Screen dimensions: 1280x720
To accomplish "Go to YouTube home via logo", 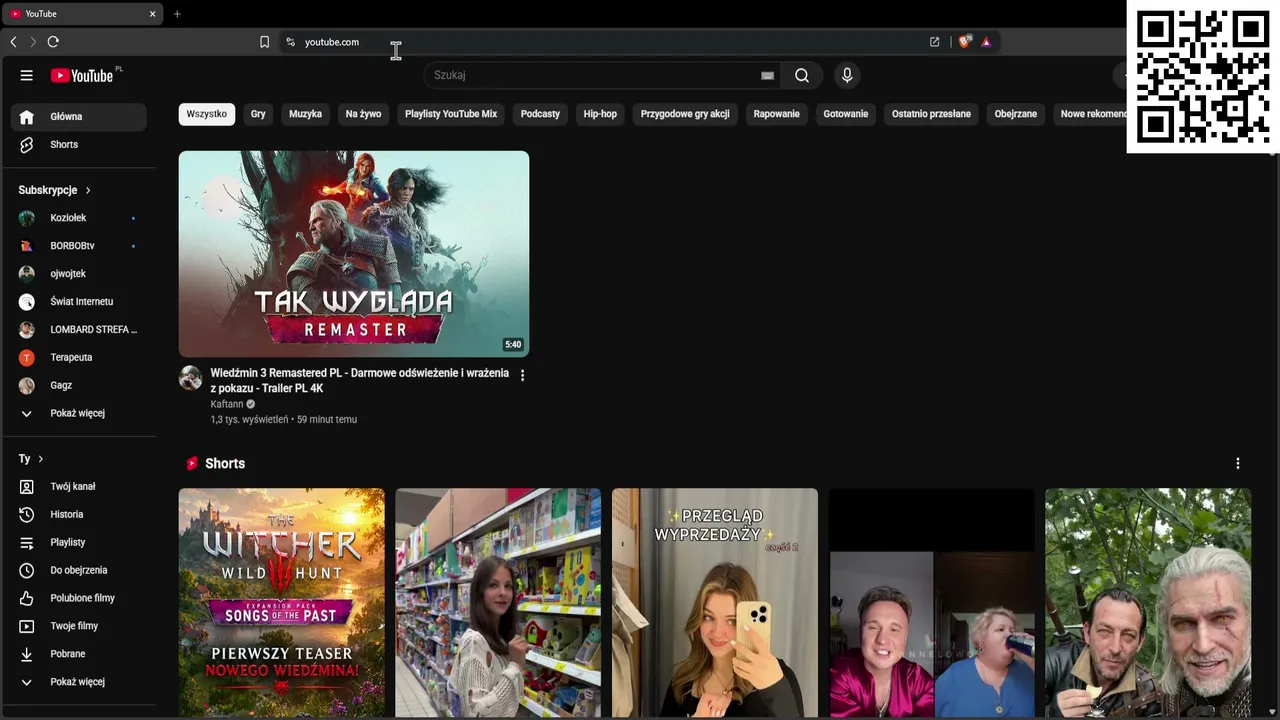I will coord(82,75).
